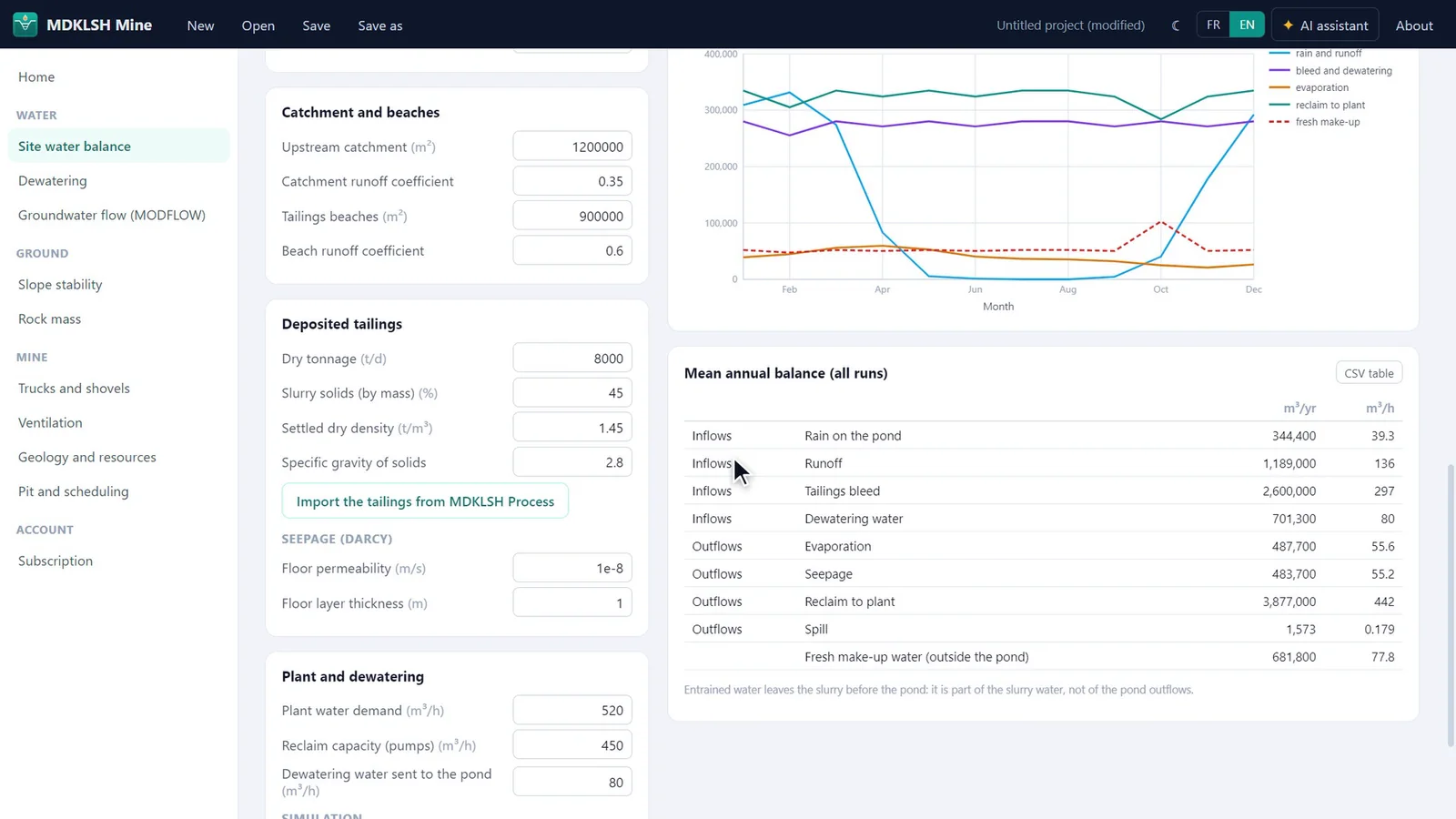Click the Upstream catchment input field
1456x819 pixels.
[x=572, y=147]
